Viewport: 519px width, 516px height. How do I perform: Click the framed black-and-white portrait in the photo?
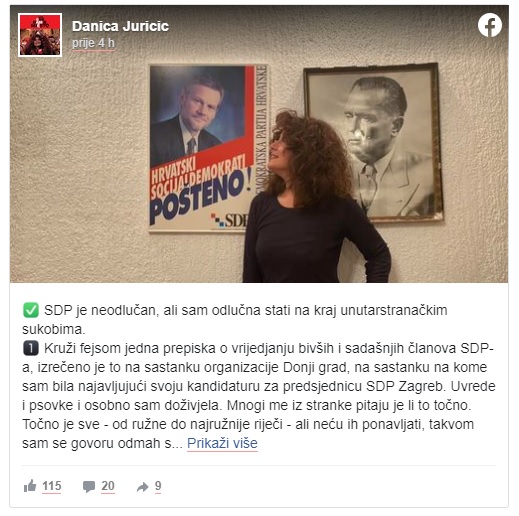tap(373, 141)
